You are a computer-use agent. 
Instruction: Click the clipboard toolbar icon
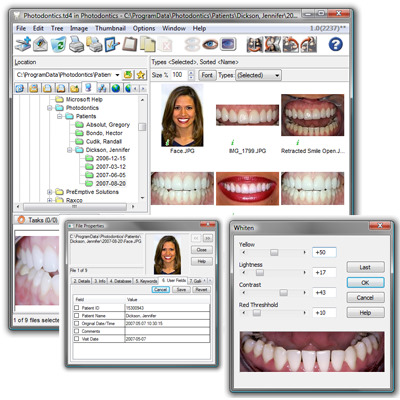click(130, 44)
